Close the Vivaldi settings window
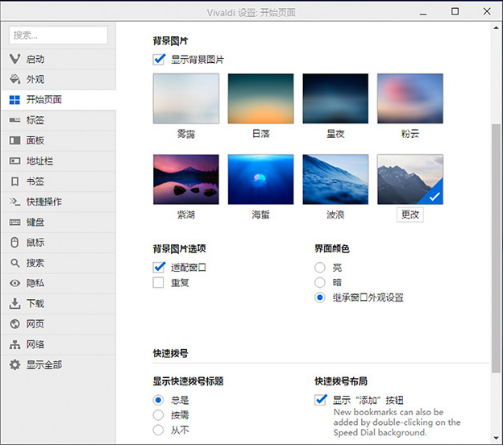This screenshot has height=446, width=504. click(x=487, y=12)
